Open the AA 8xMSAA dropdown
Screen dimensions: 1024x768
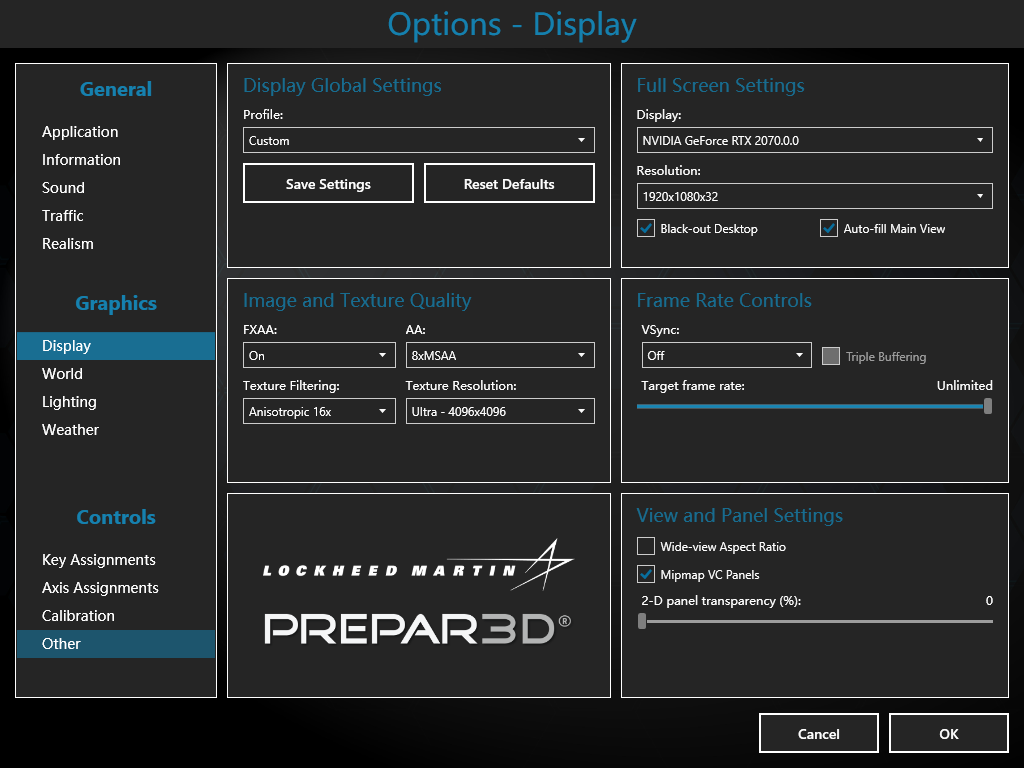pyautogui.click(x=499, y=356)
